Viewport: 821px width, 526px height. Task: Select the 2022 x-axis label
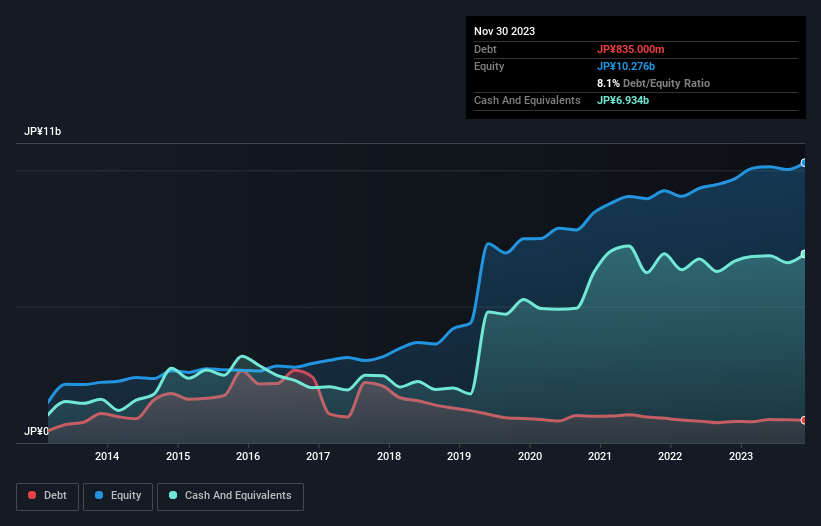coord(670,456)
